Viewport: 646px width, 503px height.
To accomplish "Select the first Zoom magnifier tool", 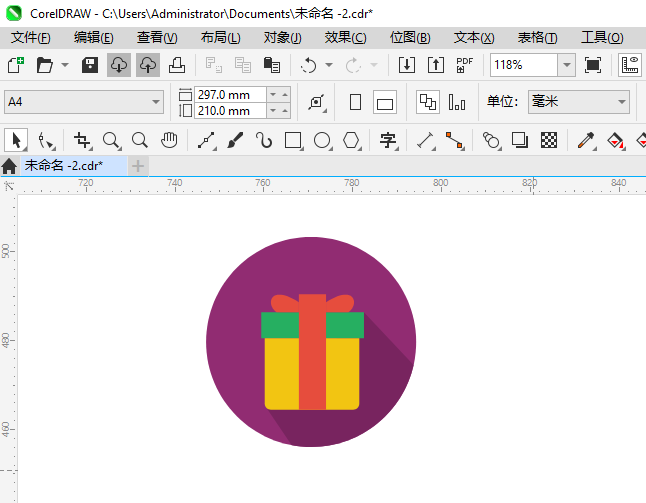I will click(112, 140).
